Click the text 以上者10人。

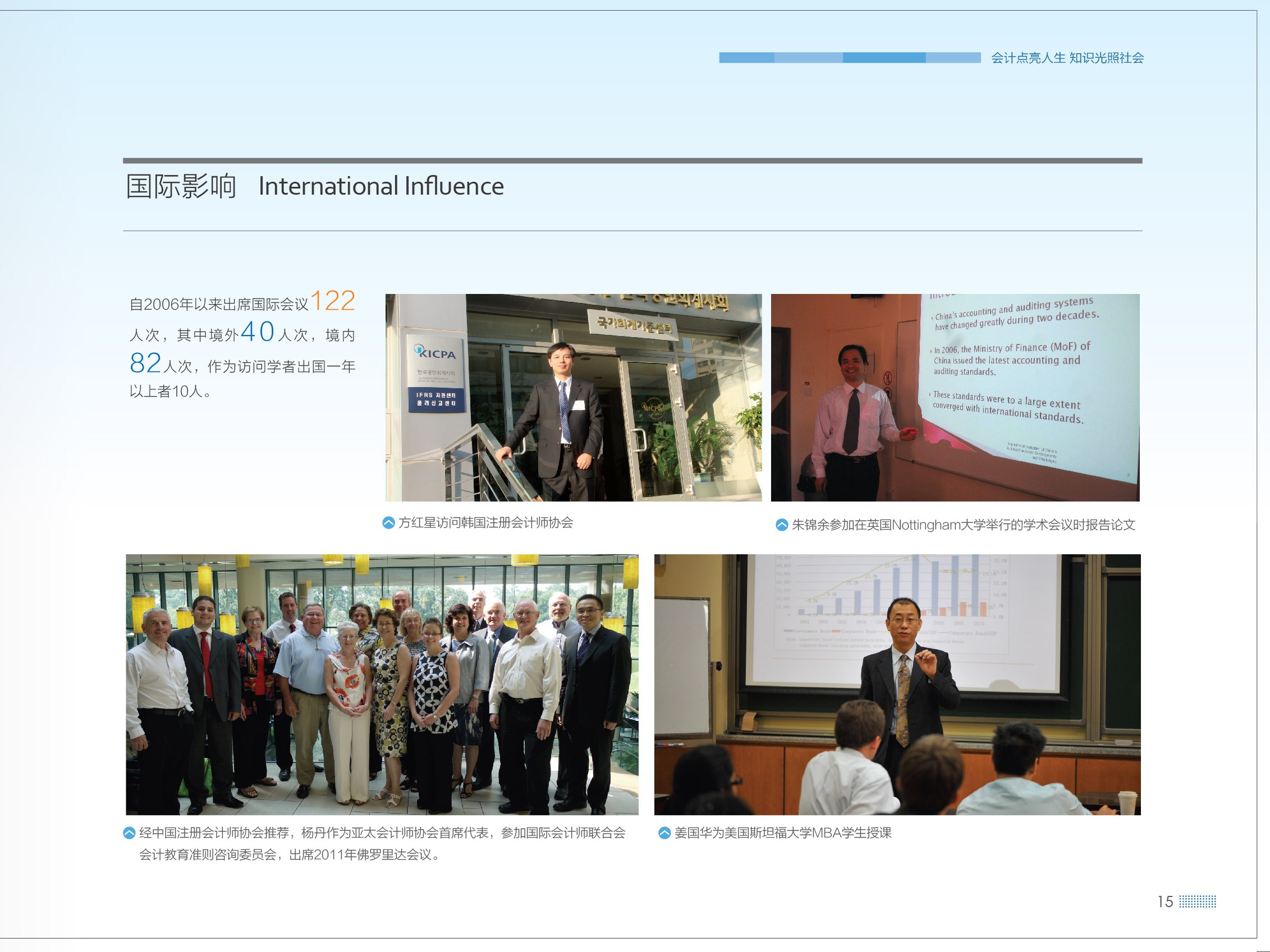click(x=171, y=392)
